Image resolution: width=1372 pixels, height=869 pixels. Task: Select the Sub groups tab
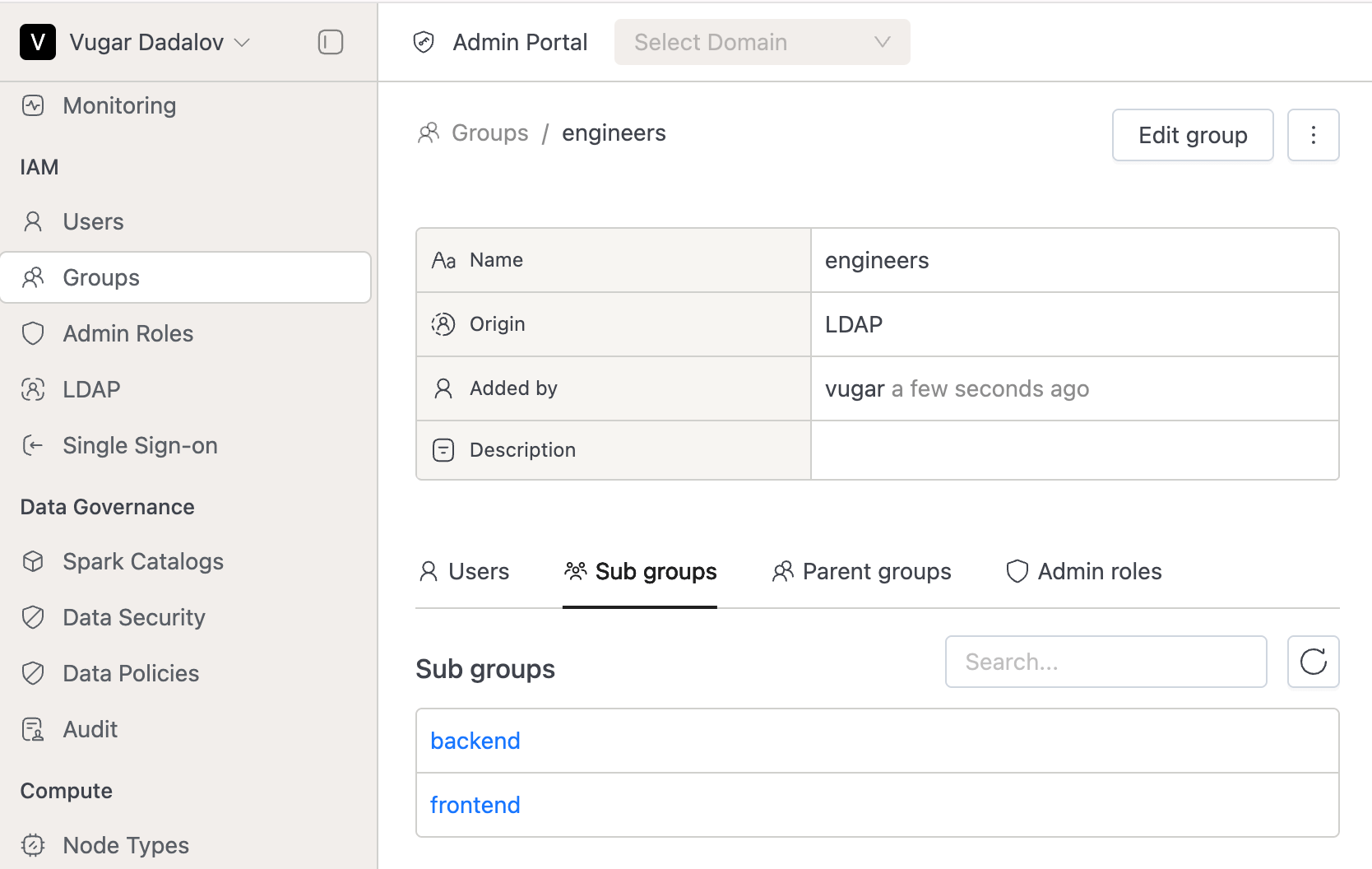[640, 571]
